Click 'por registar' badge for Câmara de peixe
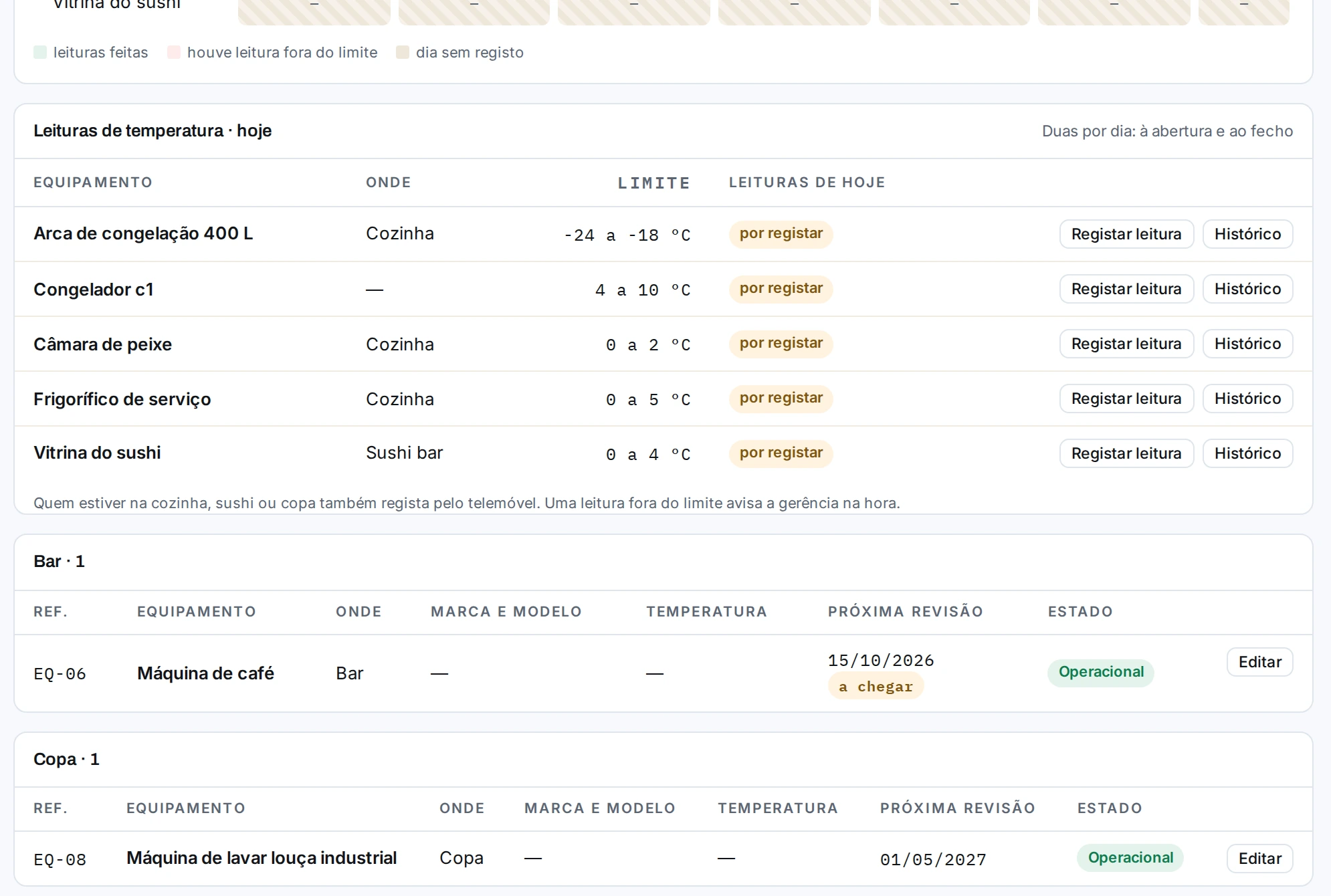The width and height of the screenshot is (1331, 896). (781, 344)
